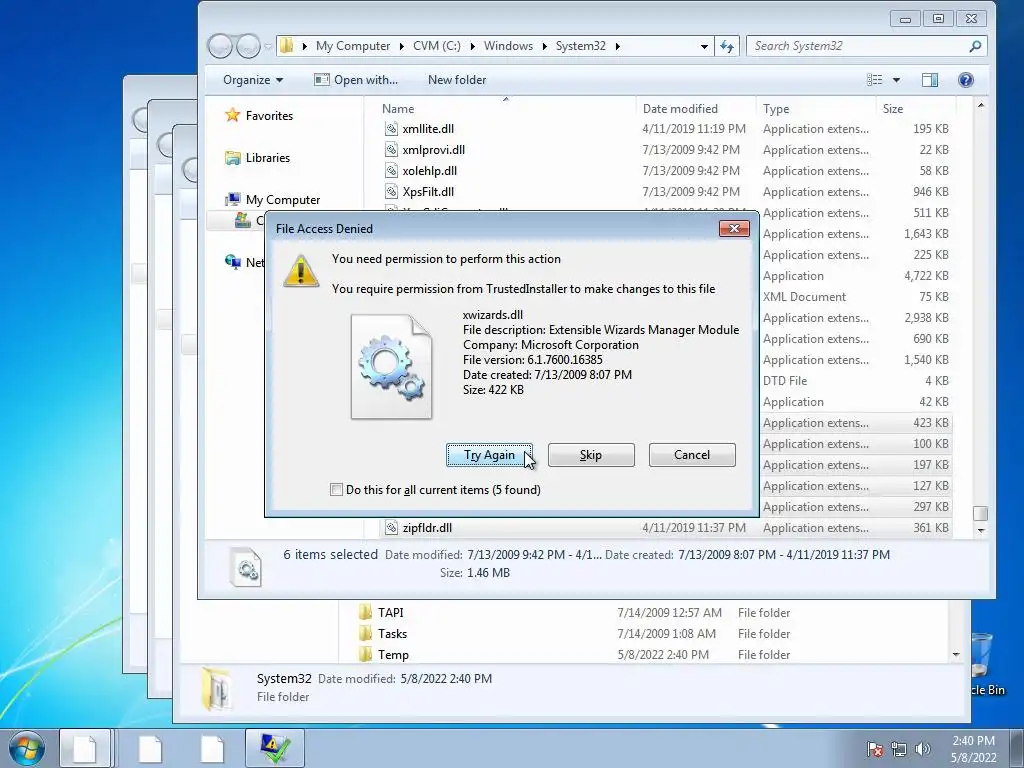Sort by the Type column header
1024x768 pixels.
pos(776,109)
